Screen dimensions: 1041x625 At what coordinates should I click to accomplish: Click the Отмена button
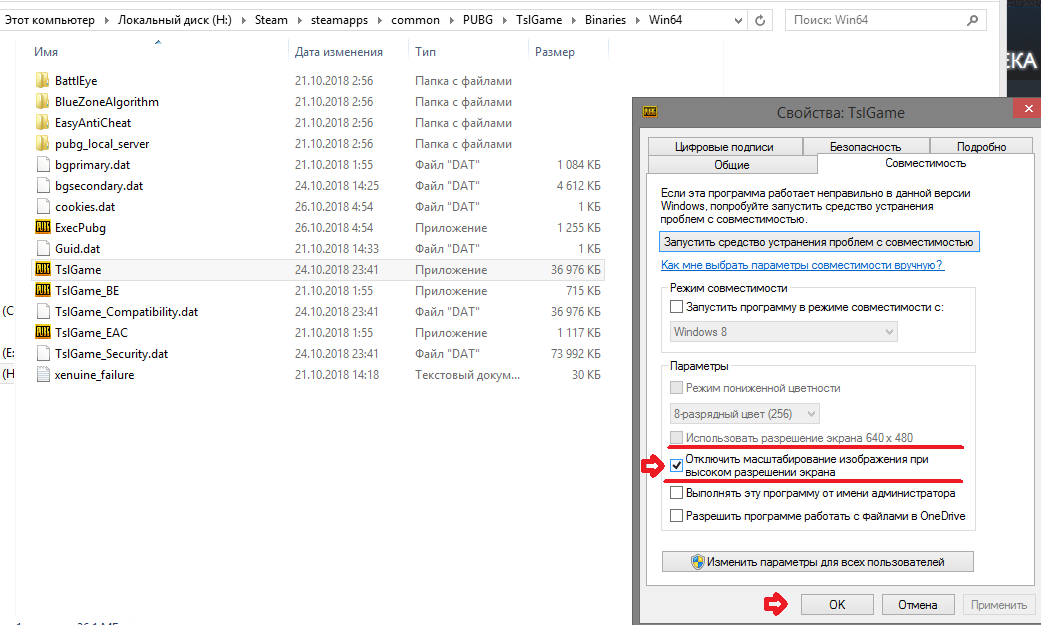[x=918, y=604]
